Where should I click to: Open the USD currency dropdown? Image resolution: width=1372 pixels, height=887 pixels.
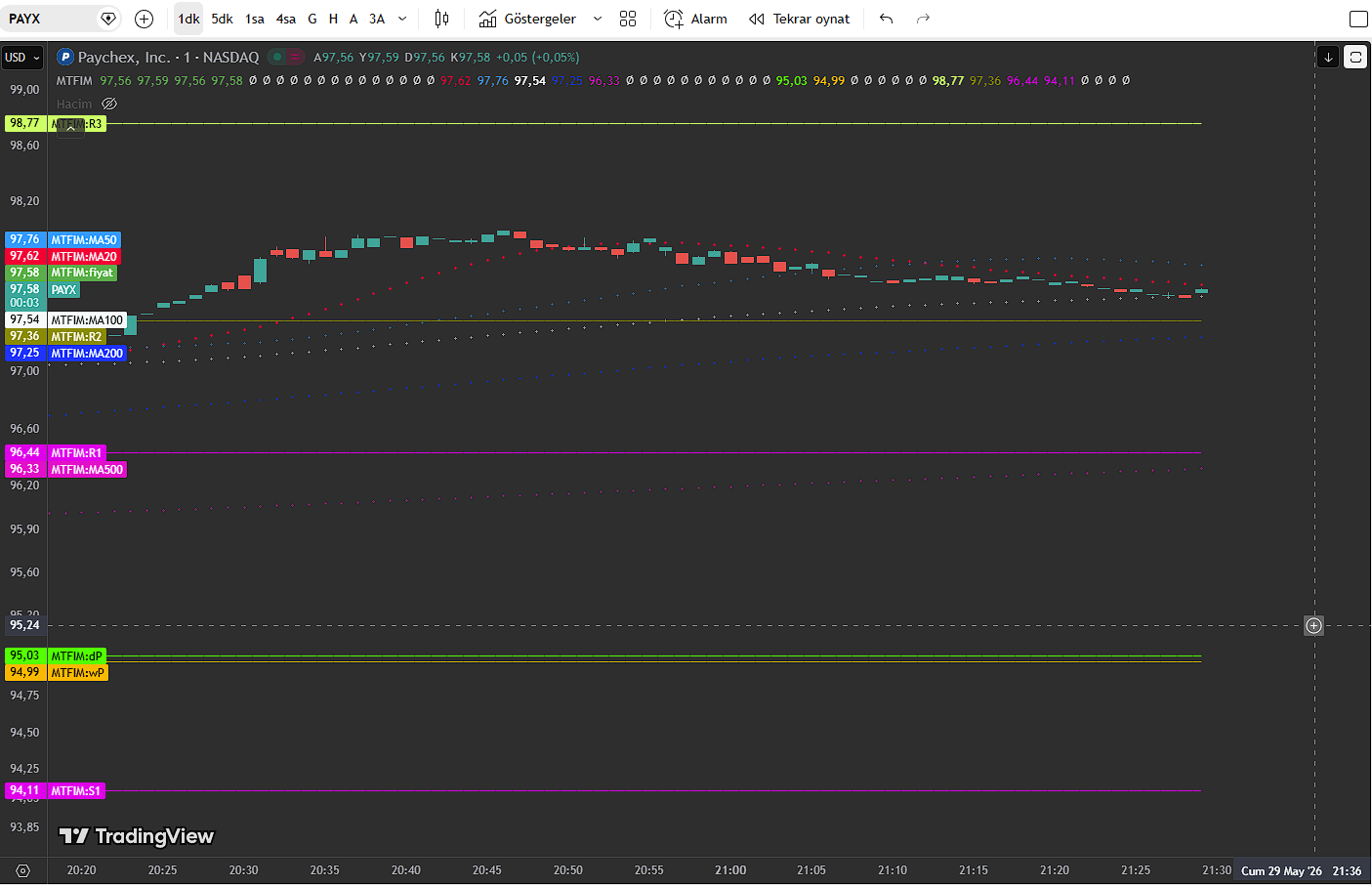22,58
